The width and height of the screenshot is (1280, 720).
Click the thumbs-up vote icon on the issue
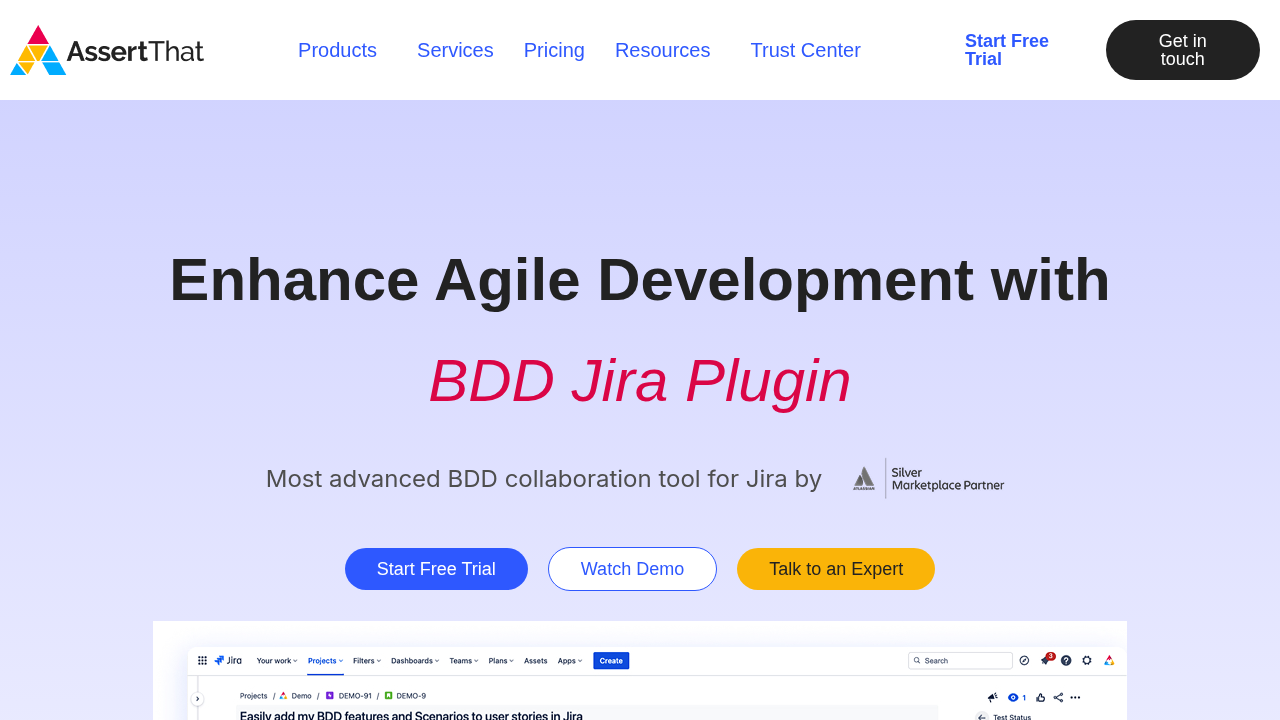tap(1040, 697)
